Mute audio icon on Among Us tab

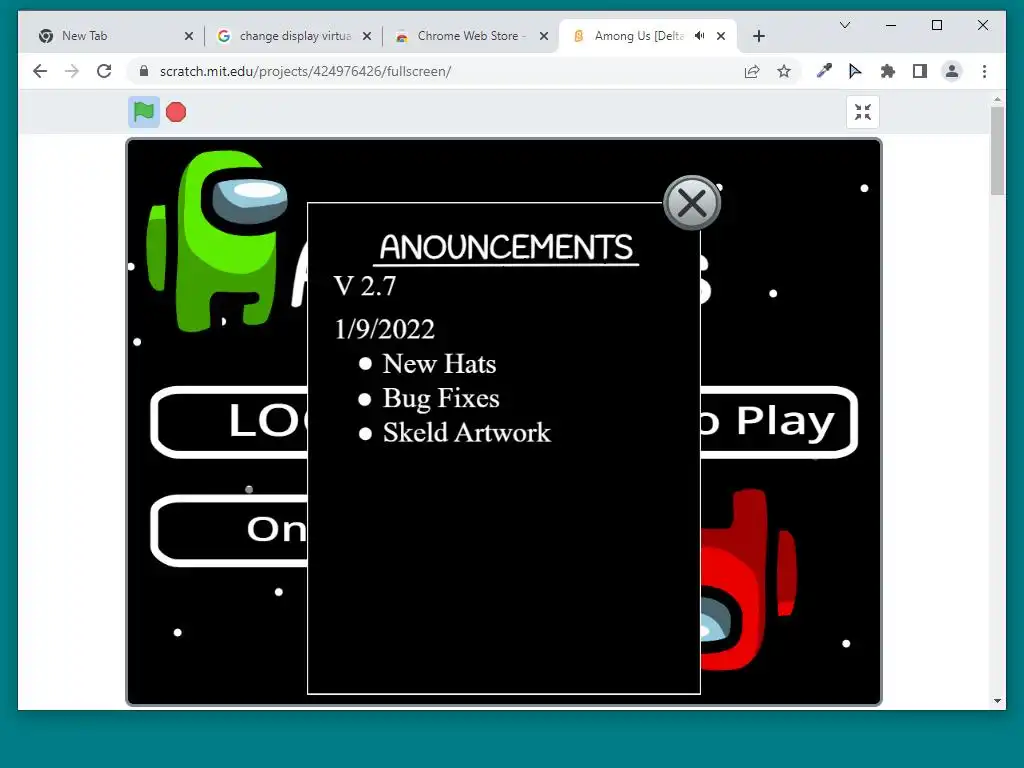pyautogui.click(x=699, y=36)
